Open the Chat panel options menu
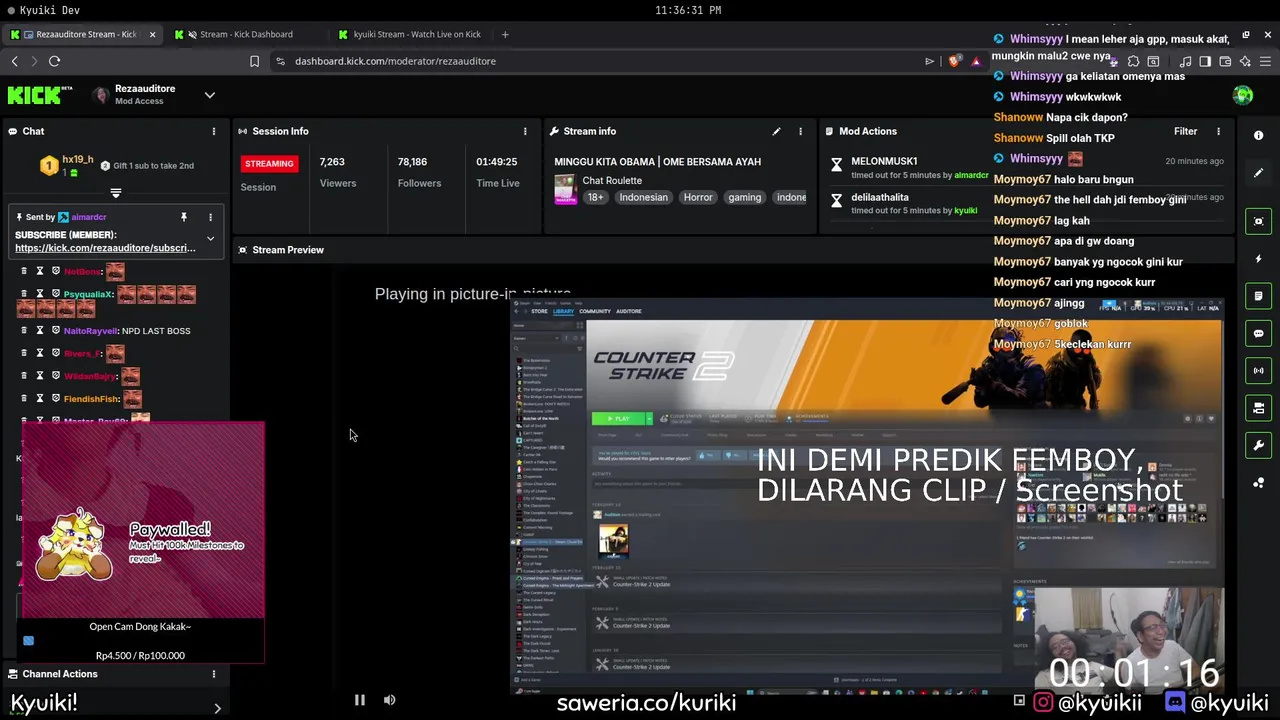The image size is (1280, 720). coord(213,131)
